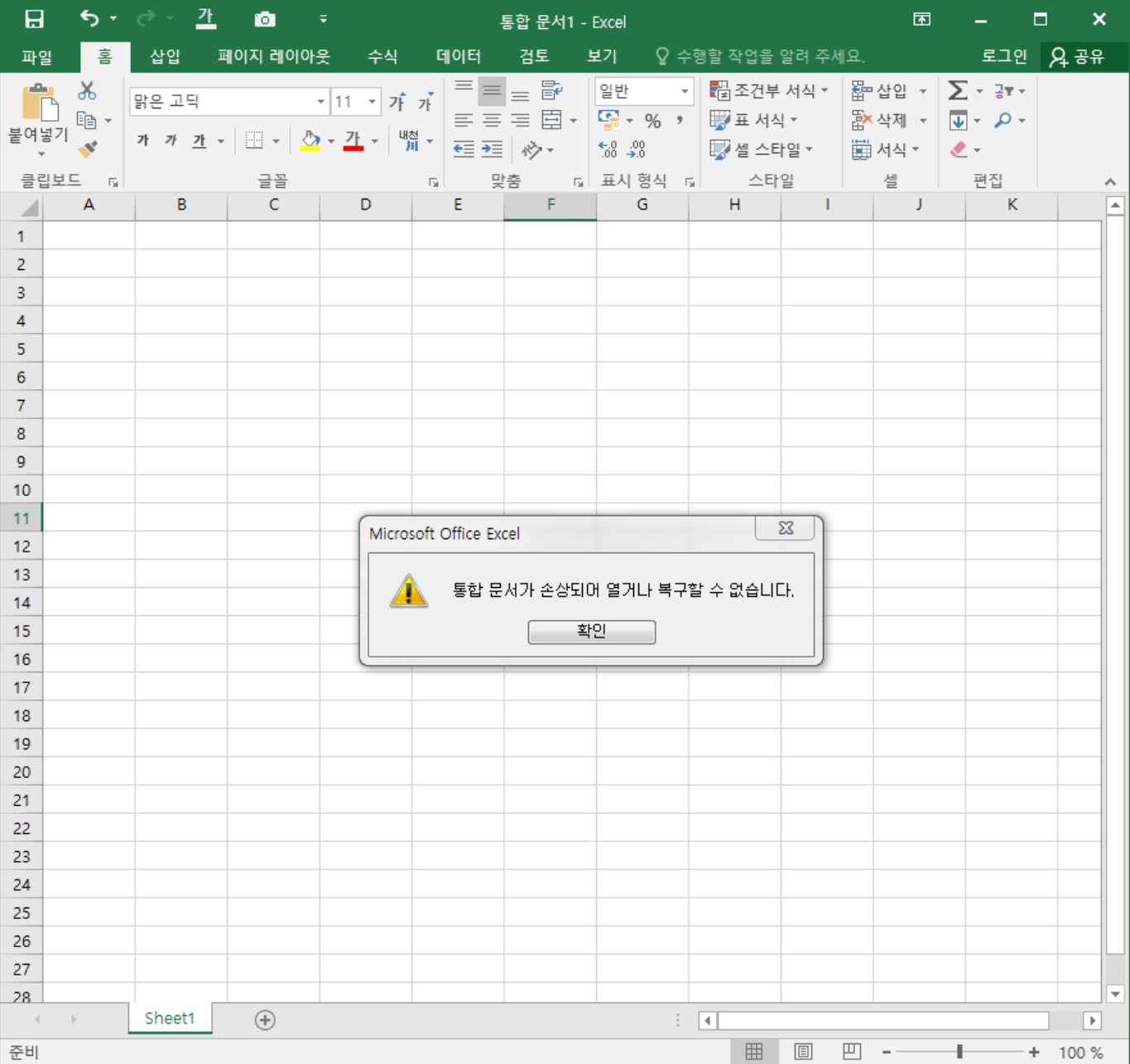This screenshot has width=1130, height=1064.
Task: Select the cut (잘라내기) scissors icon
Action: [86, 91]
